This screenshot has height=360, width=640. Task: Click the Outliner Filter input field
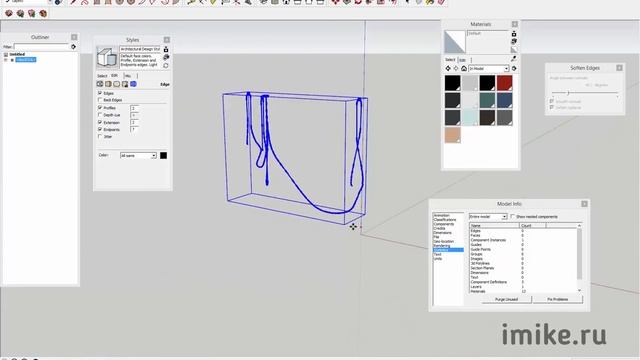click(x=42, y=47)
